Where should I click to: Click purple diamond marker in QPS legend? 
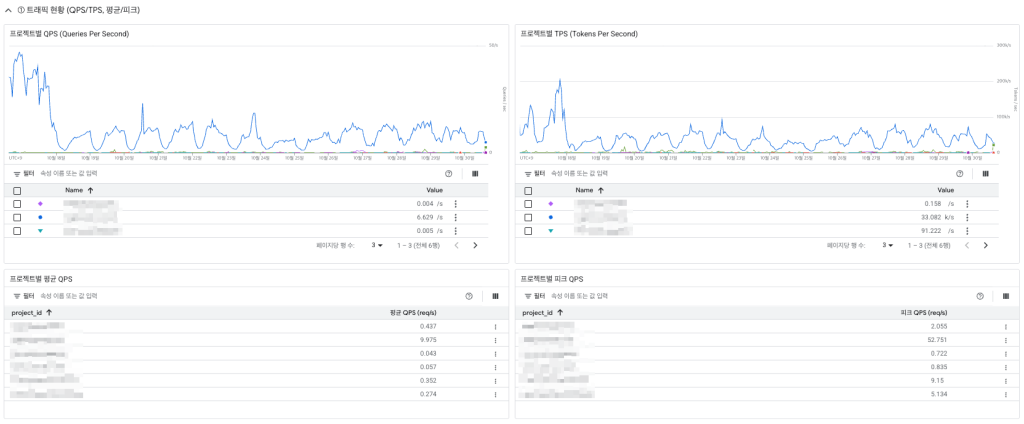[40, 204]
